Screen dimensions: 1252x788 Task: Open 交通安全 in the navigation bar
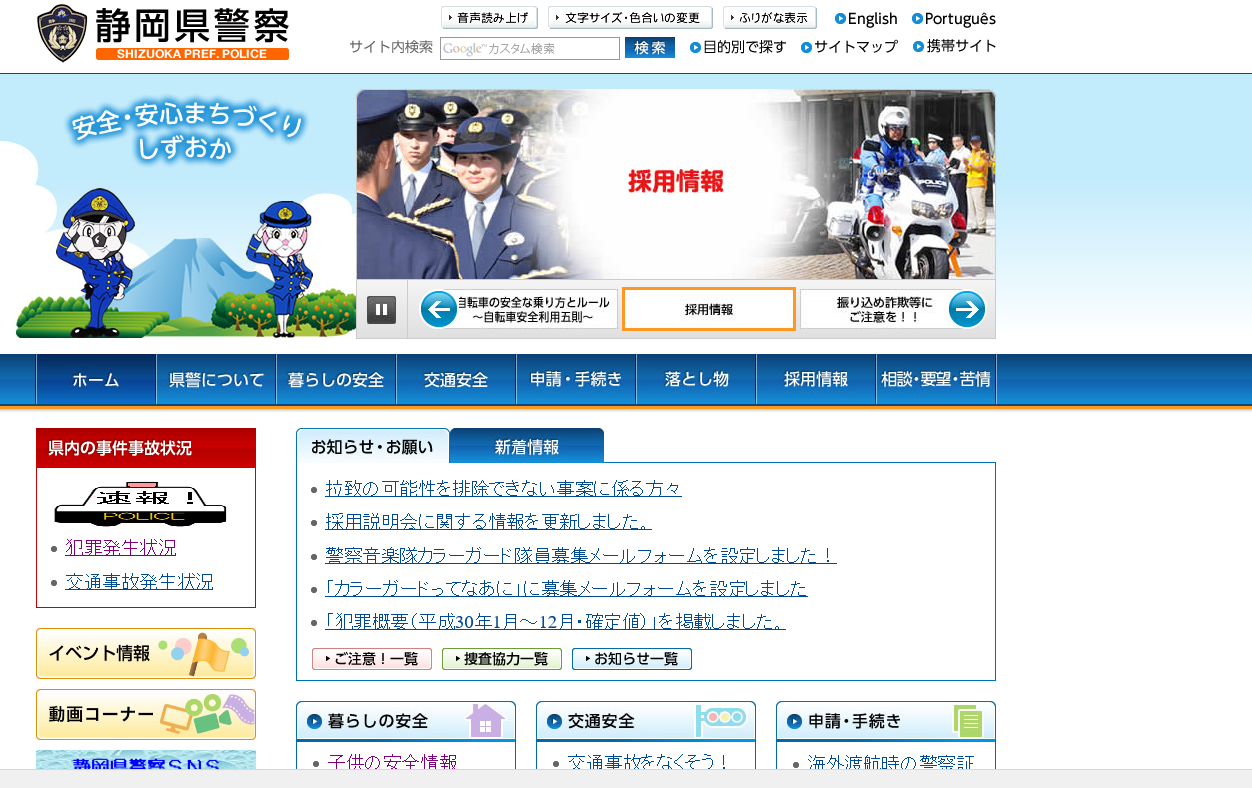point(456,379)
